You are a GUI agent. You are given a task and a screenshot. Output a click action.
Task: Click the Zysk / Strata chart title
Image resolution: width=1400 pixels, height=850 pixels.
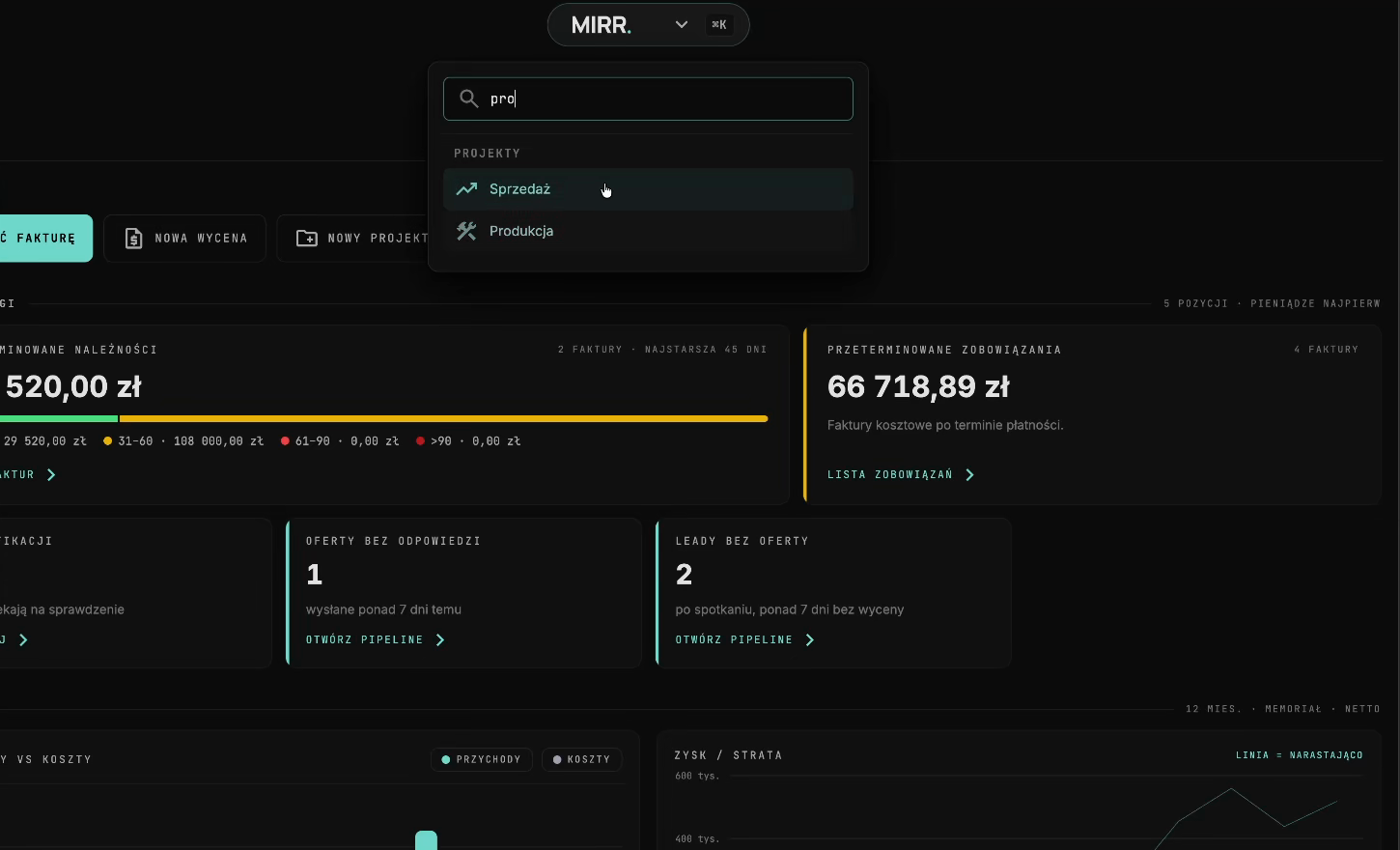[x=729, y=755]
